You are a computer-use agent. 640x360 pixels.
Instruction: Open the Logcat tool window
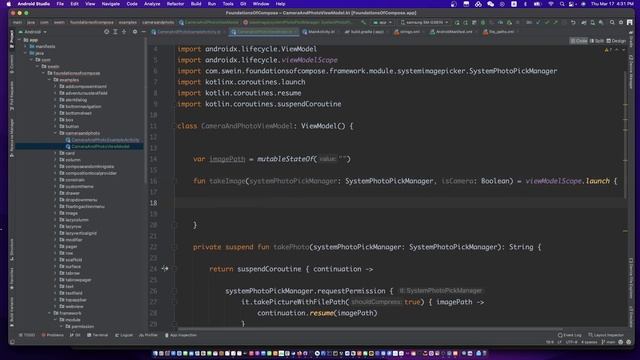coord(124,335)
